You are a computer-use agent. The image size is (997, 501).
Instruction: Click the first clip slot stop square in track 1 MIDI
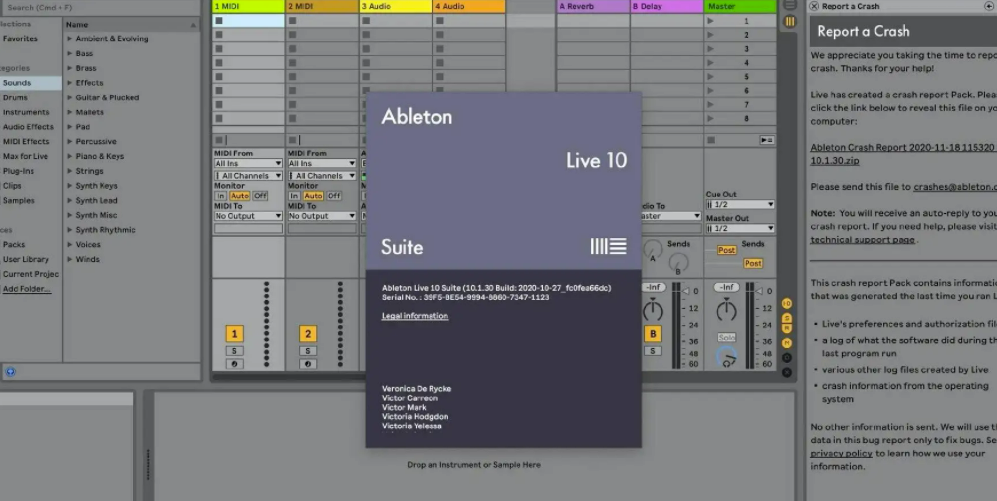point(219,21)
